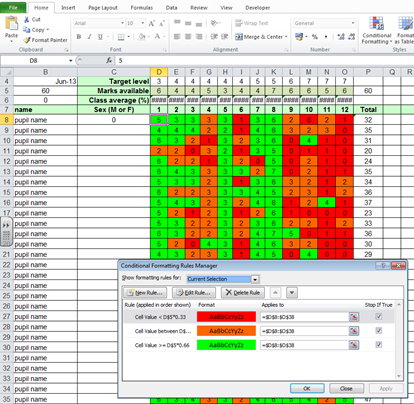414x404 pixels.
Task: Select column D header
Action: coord(159,72)
